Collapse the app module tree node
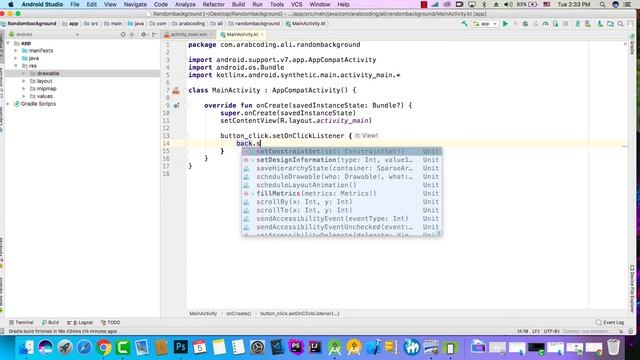Viewport: 640px width, 360px height. [8, 43]
